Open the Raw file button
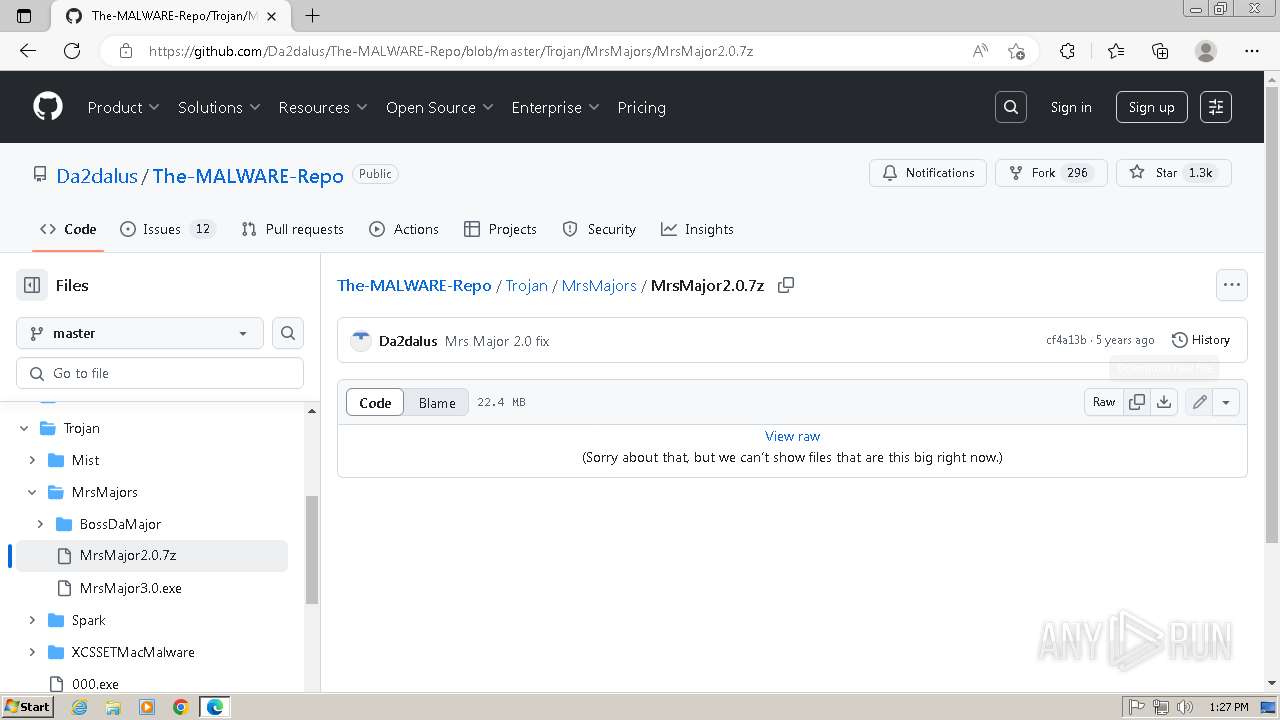The width and height of the screenshot is (1280, 720). 1104,402
